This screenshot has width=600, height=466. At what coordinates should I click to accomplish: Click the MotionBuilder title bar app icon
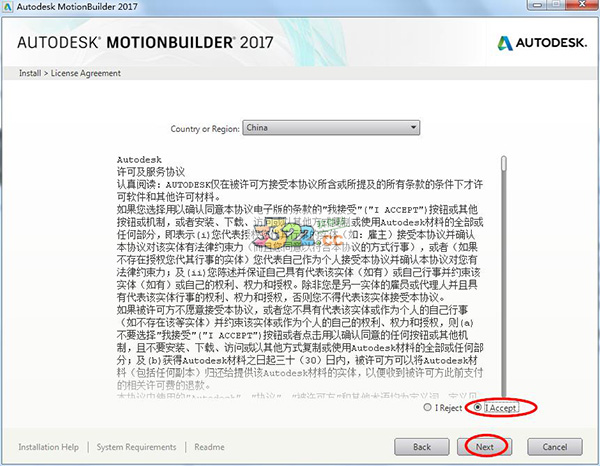7,7
